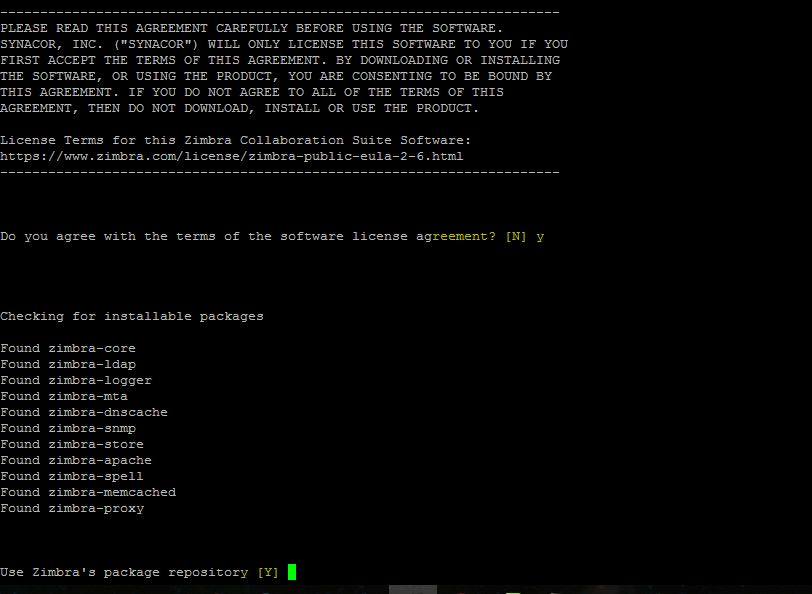Image resolution: width=812 pixels, height=594 pixels.
Task: Click the 'SYNACOR, INC. ("SYNACOR")' line
Action: pyautogui.click(x=284, y=44)
